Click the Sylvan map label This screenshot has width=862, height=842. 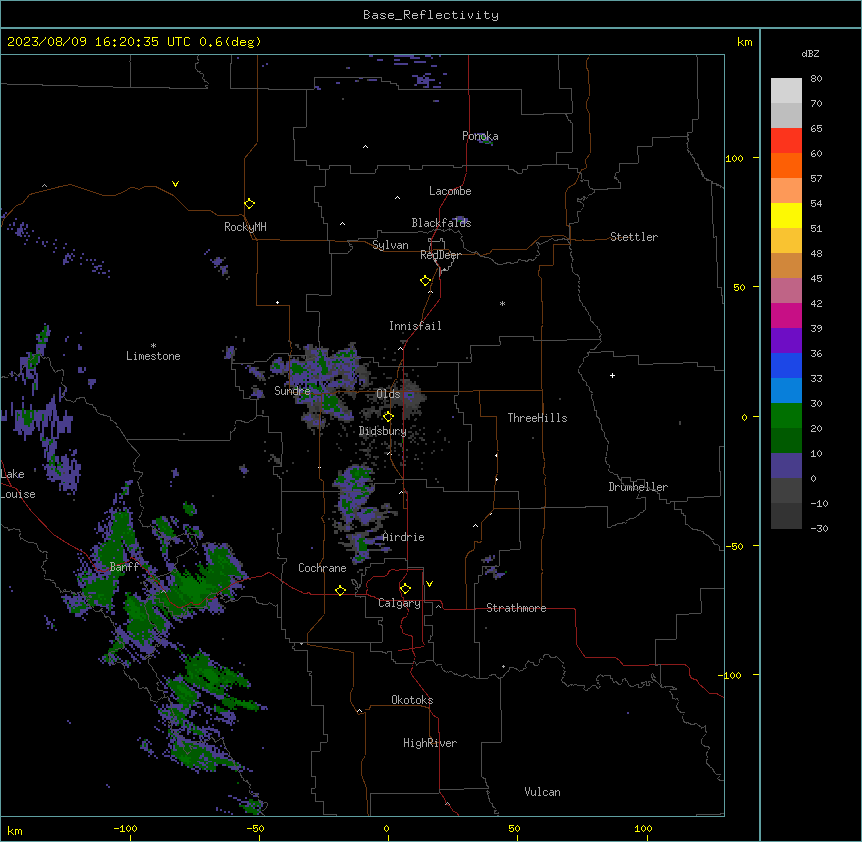[x=390, y=245]
